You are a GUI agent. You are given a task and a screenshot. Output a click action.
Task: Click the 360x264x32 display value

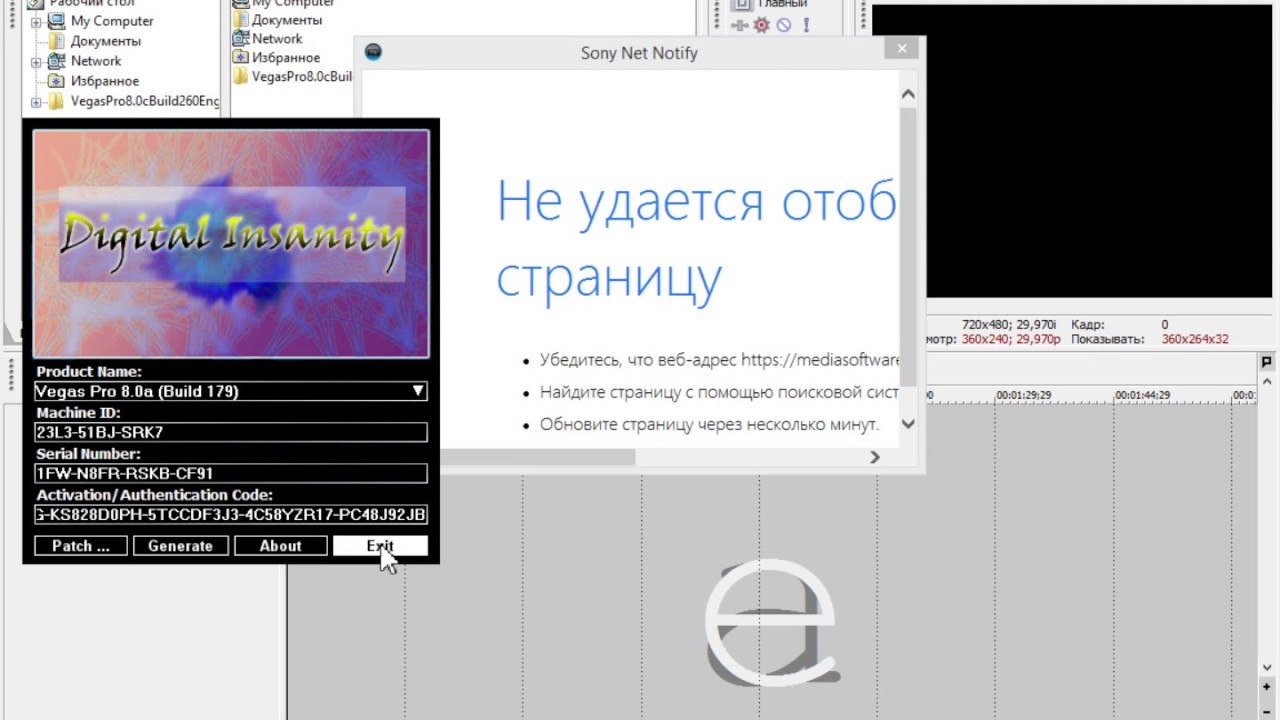click(1195, 339)
